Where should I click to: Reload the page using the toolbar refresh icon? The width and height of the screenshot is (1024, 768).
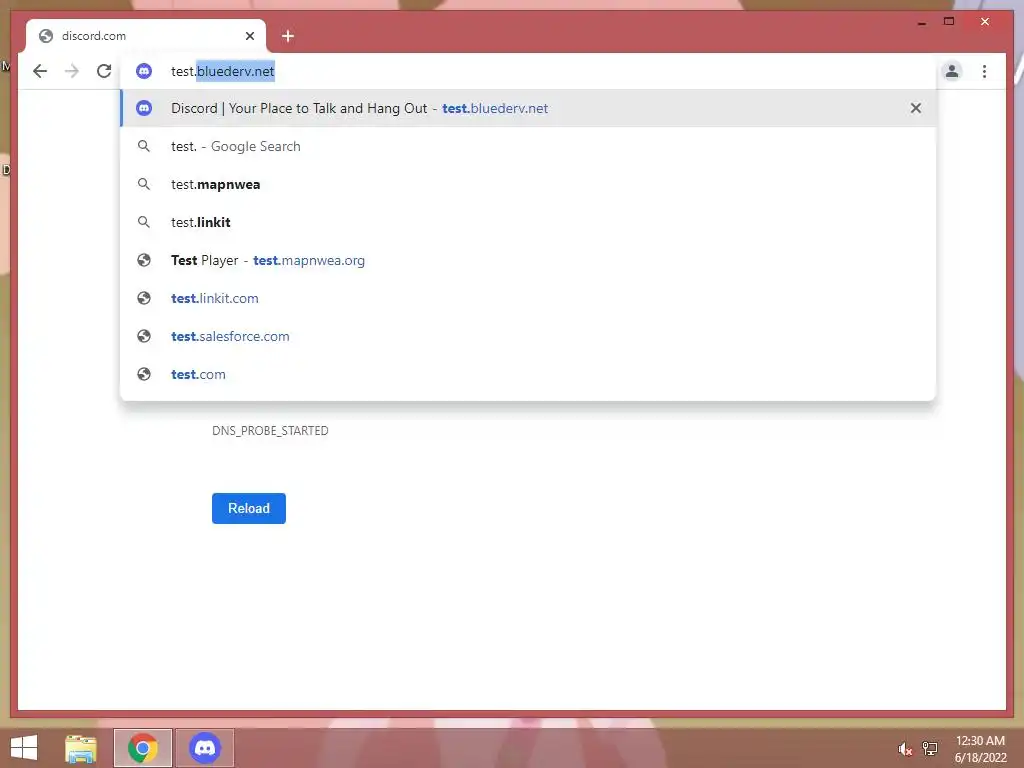104,71
